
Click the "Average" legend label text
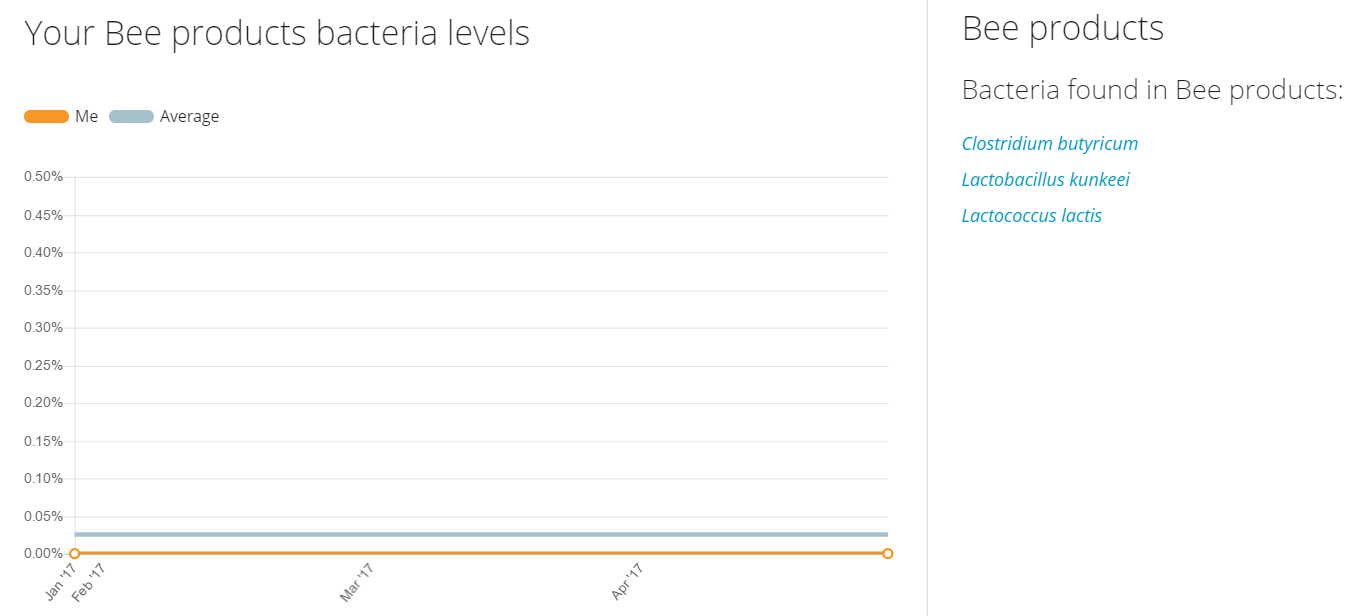189,117
